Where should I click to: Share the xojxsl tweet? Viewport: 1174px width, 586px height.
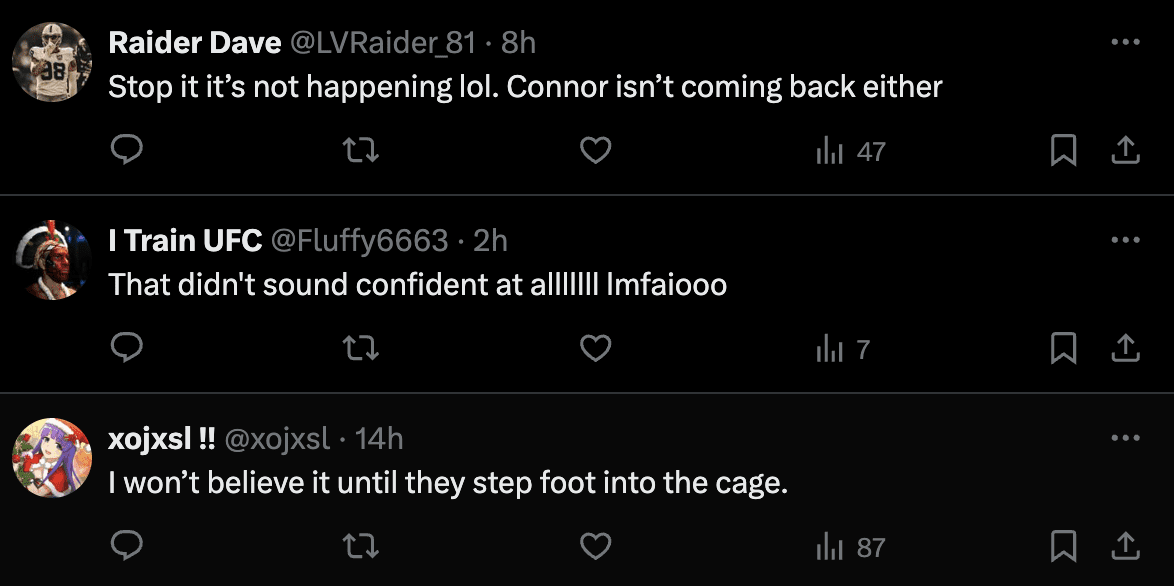click(1125, 546)
